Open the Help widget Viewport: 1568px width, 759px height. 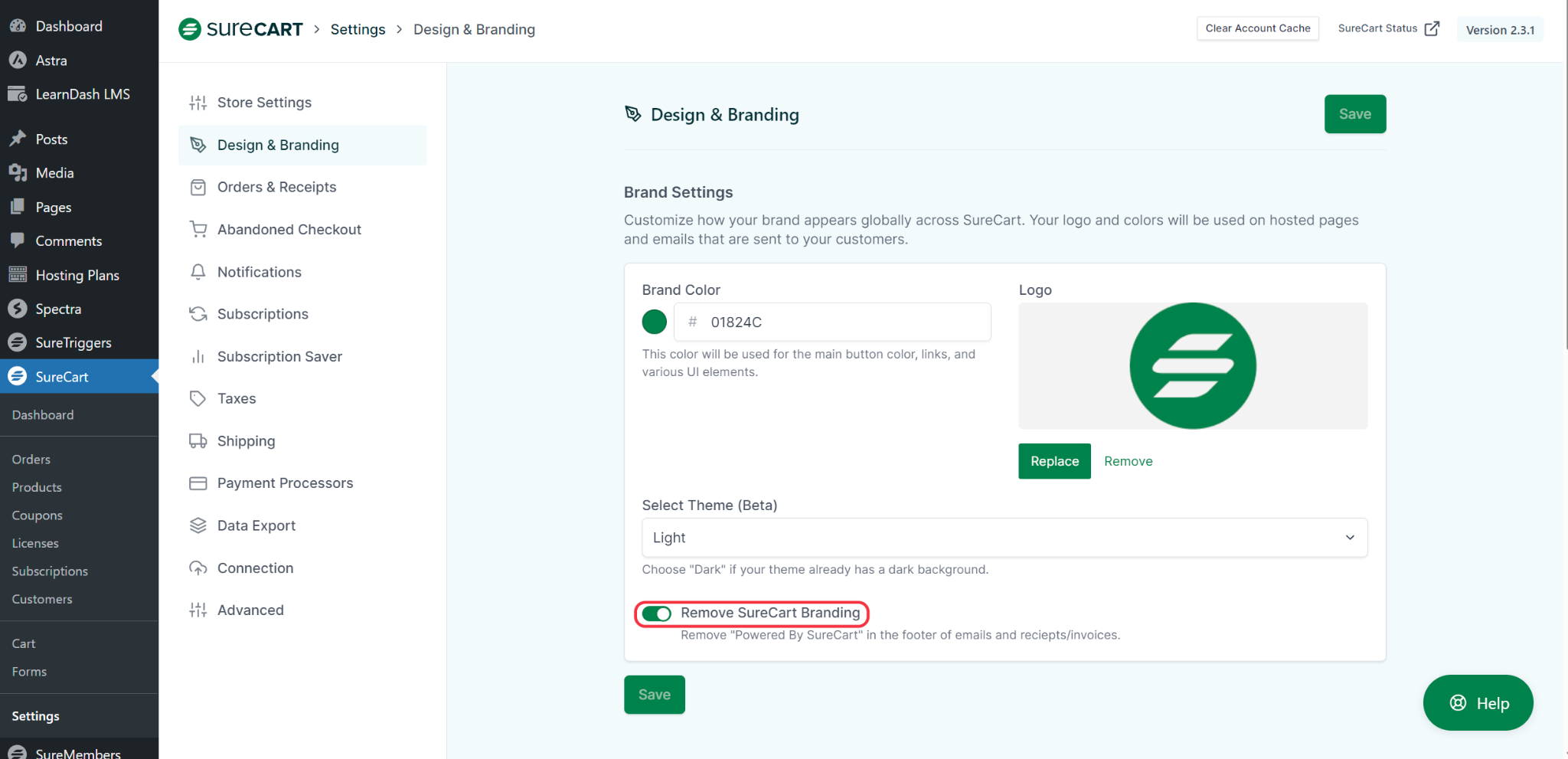coord(1478,703)
